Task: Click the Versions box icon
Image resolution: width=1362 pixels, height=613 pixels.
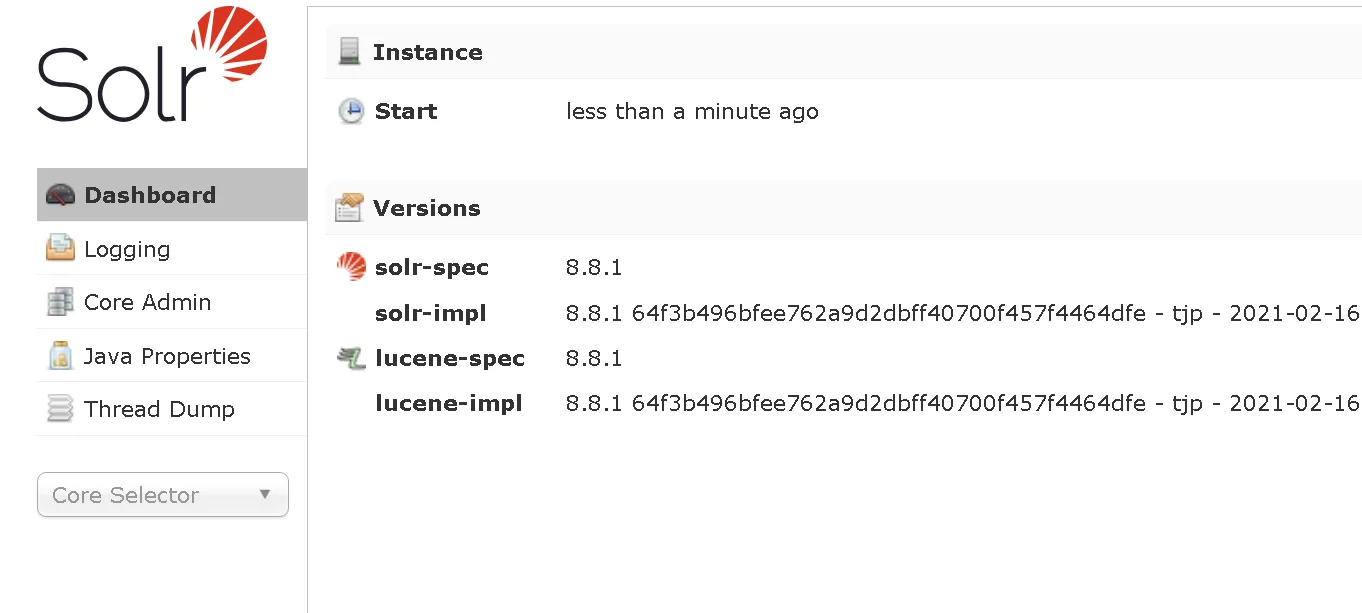Action: (349, 207)
